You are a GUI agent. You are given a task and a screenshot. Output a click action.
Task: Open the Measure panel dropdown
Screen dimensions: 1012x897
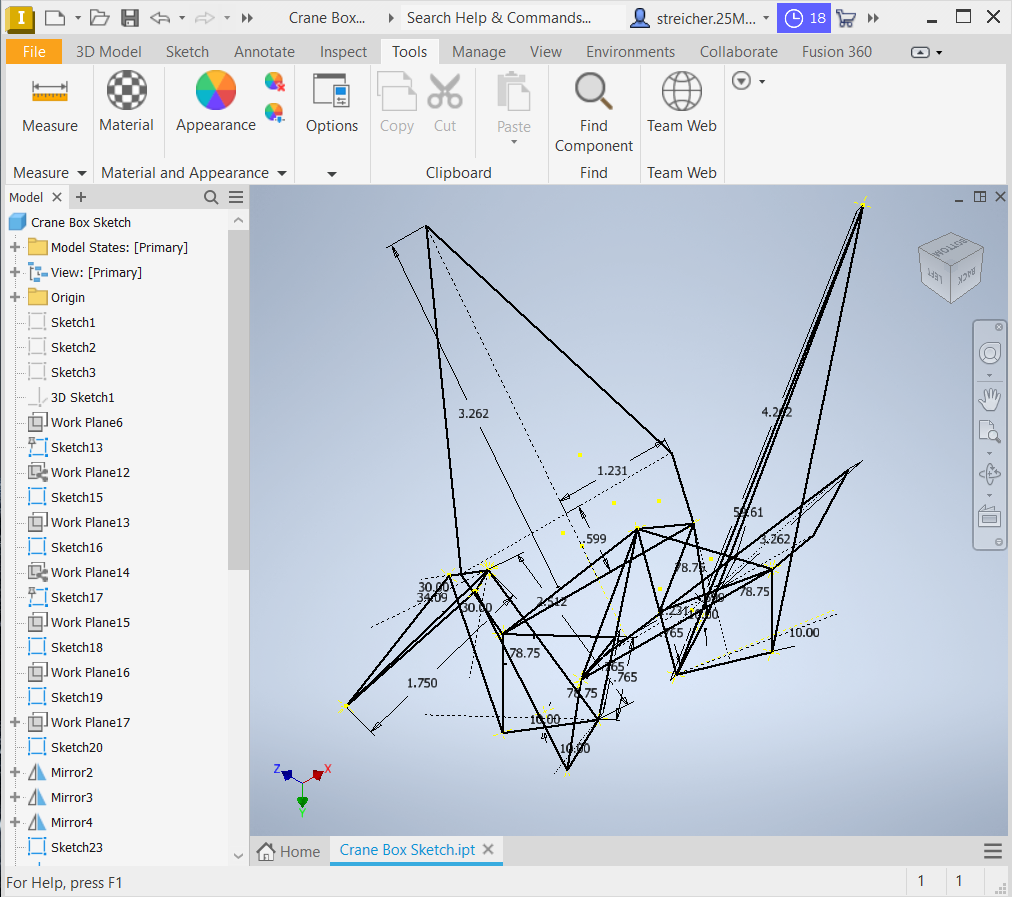pyautogui.click(x=82, y=173)
